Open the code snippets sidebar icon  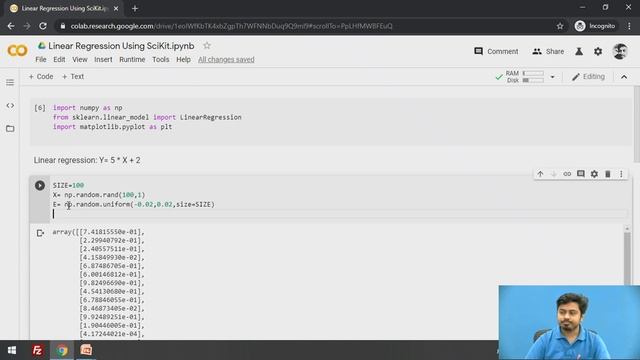coord(10,106)
